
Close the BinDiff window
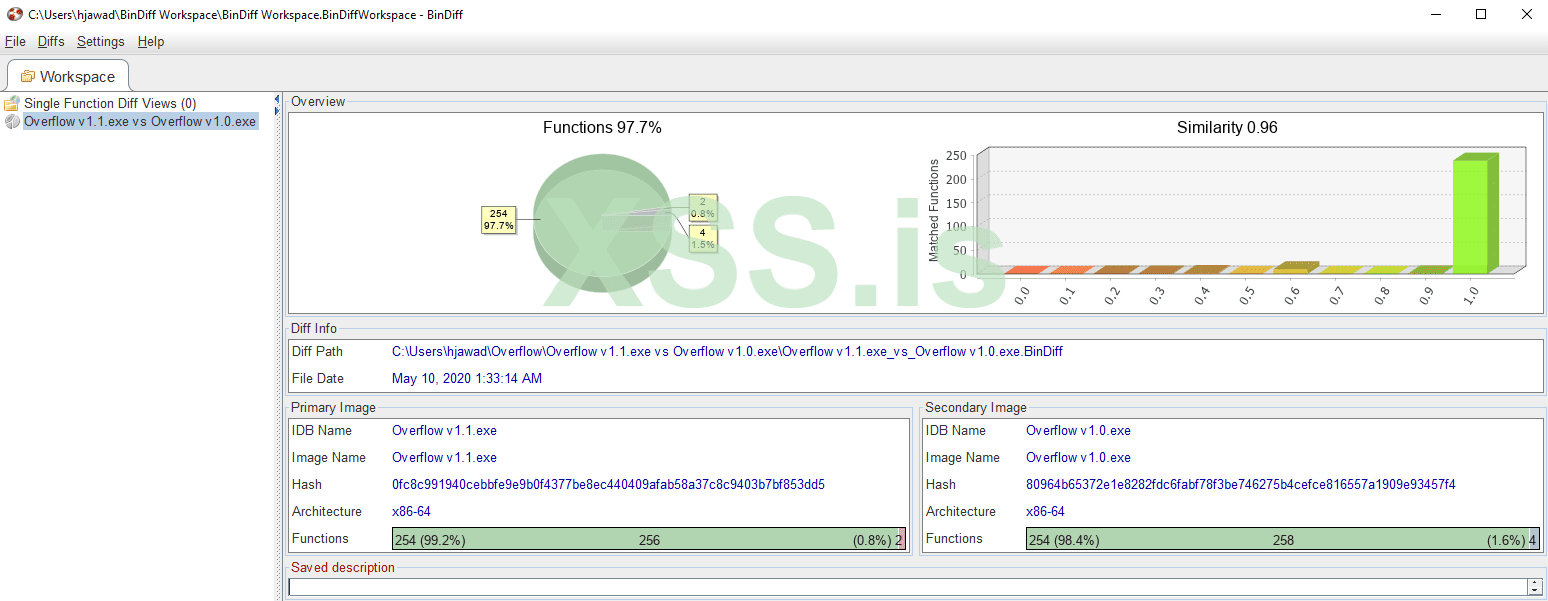tap(1527, 14)
